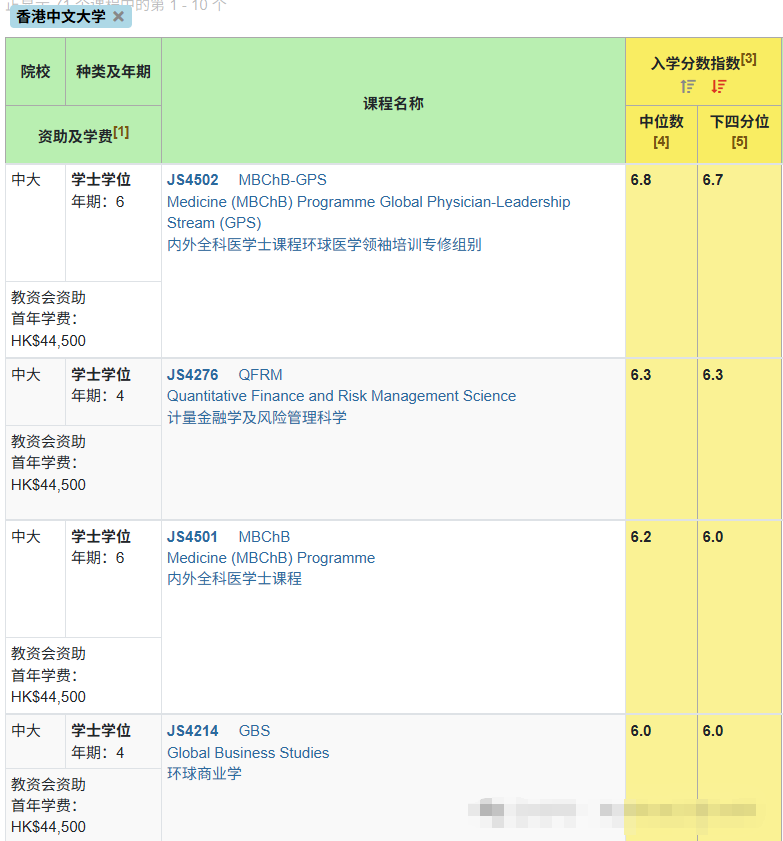
Task: Open programme code JS4276
Action: [x=193, y=374]
